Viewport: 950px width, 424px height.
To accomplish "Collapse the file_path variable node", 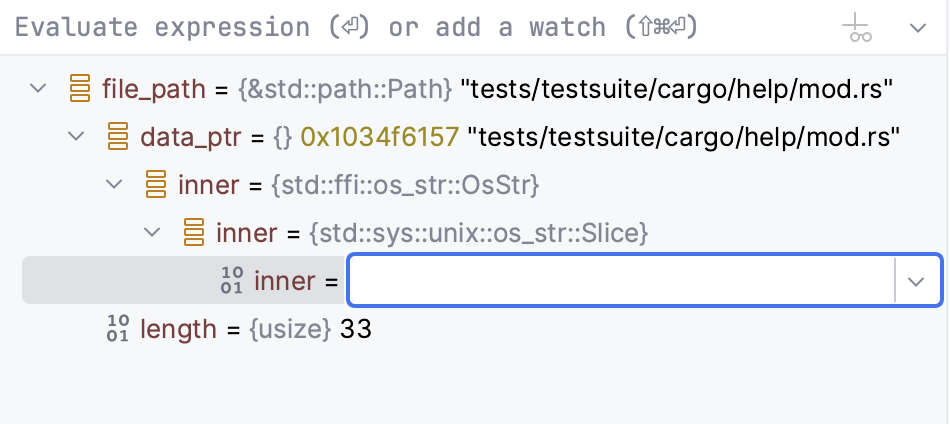I will 39,89.
